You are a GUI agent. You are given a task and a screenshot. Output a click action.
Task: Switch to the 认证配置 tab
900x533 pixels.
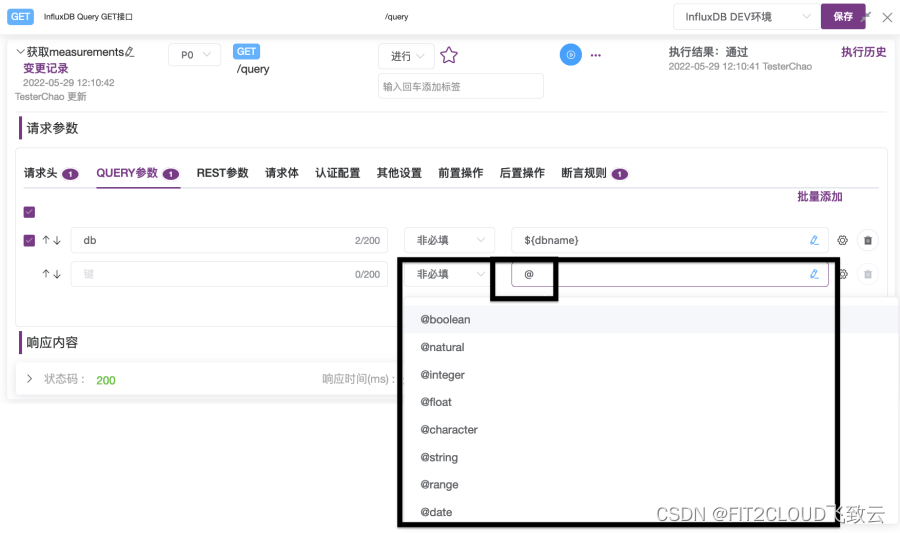338,173
